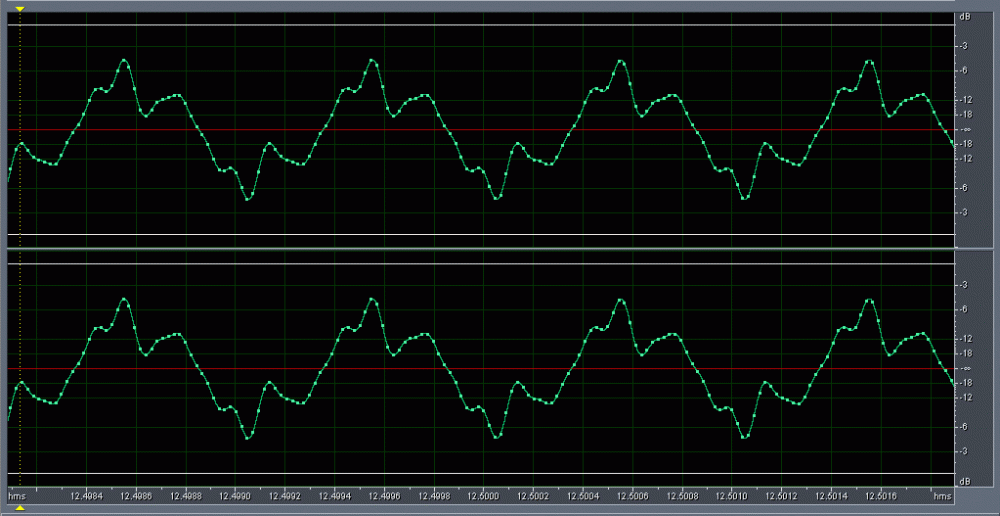Click the 12.4986 time ruler label
The image size is (1000, 516).
point(135,495)
